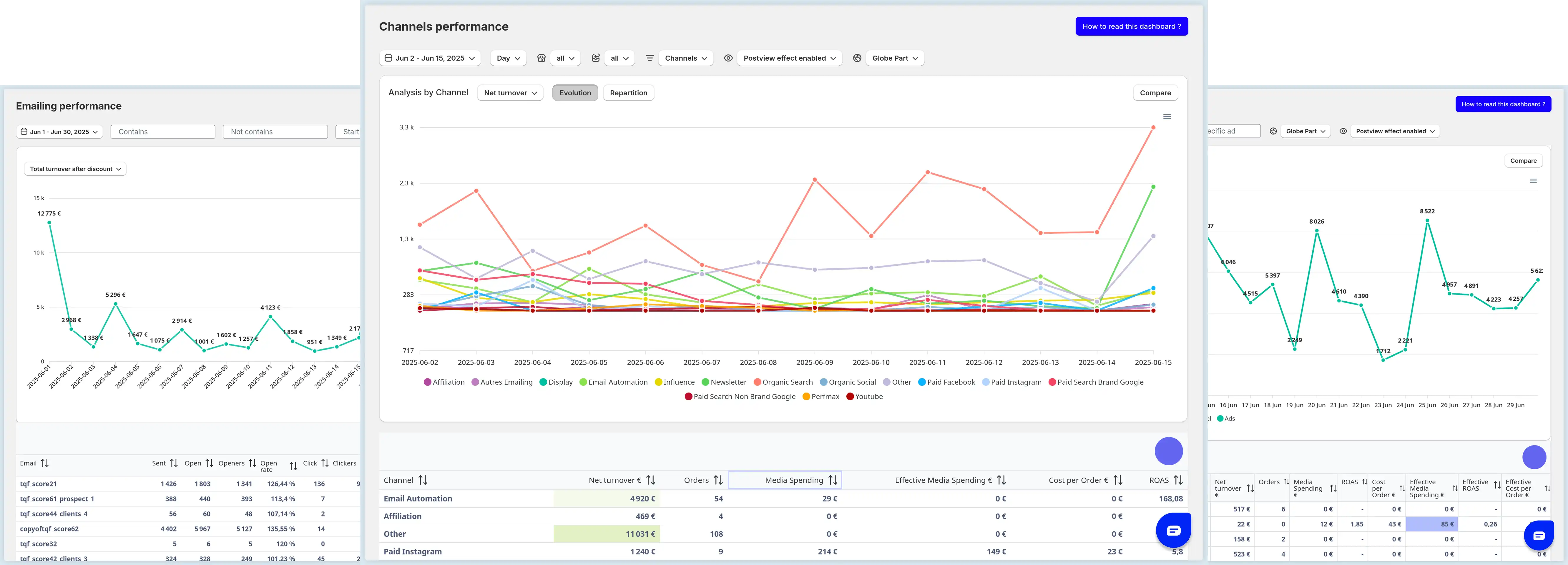
Task: Sort Emailing table by Openers column
Action: (253, 463)
